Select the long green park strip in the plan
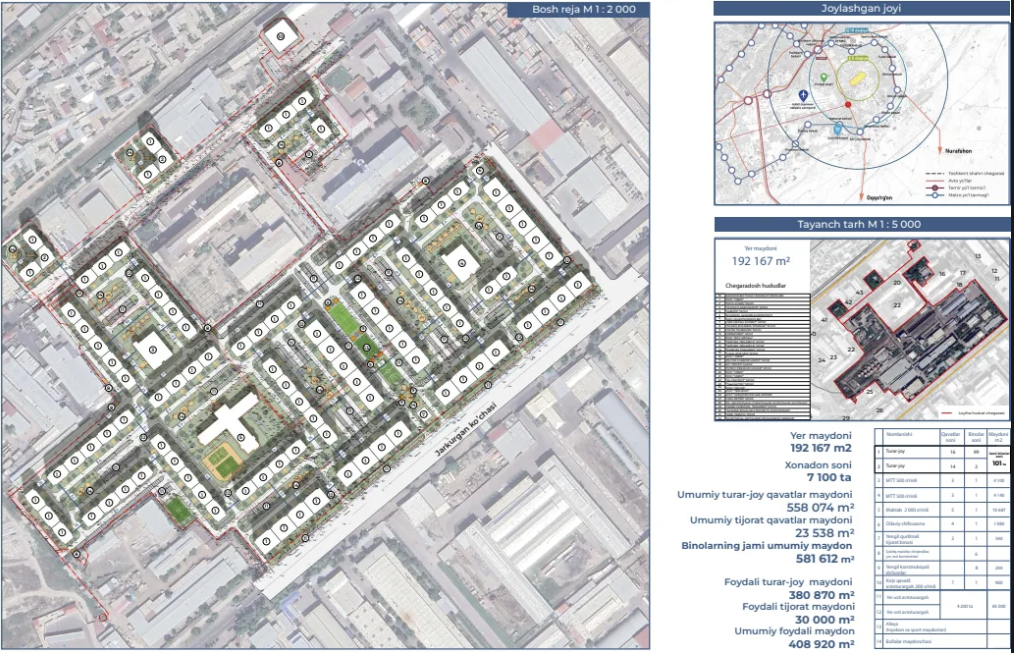 point(343,322)
